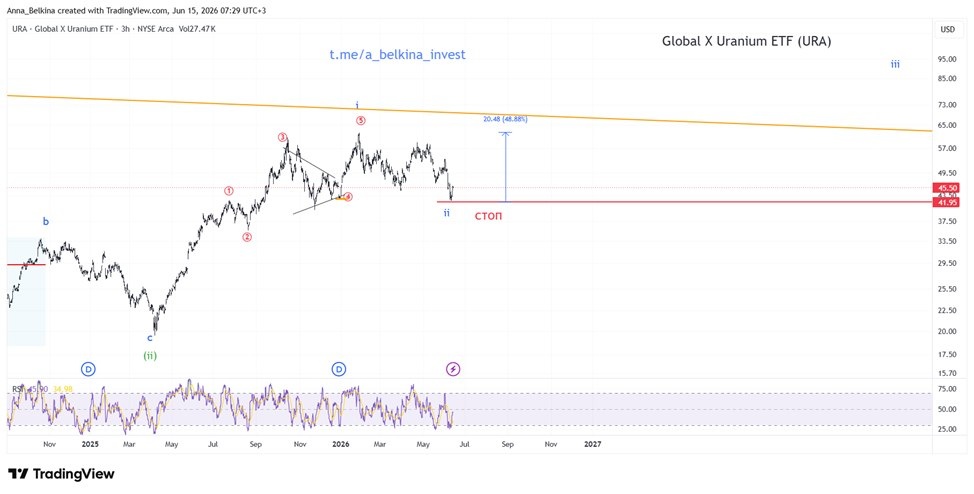The width and height of the screenshot is (974, 494).
Task: Click the 37.50 price axis value
Action: 947,221
